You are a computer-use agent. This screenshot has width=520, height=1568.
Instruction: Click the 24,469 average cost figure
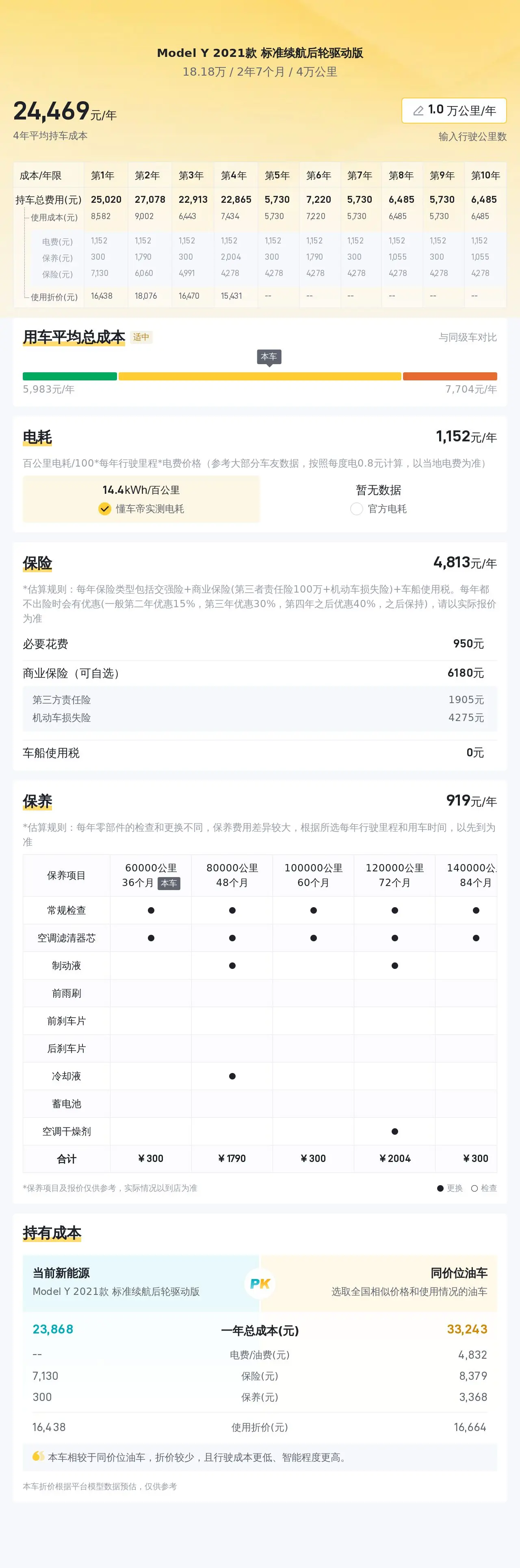(x=51, y=111)
